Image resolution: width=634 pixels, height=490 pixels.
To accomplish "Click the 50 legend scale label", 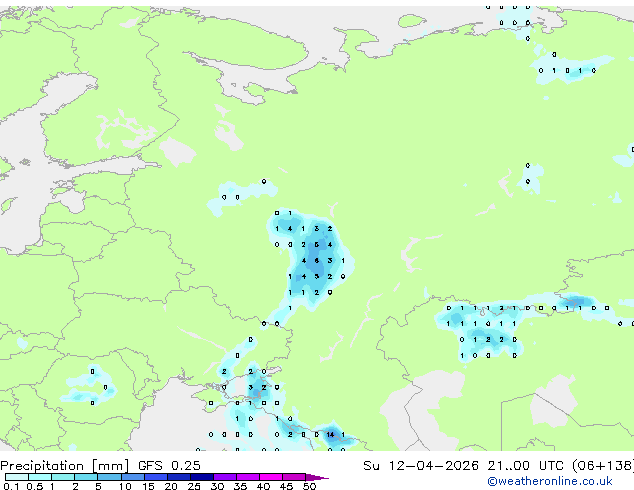I will click(309, 486).
